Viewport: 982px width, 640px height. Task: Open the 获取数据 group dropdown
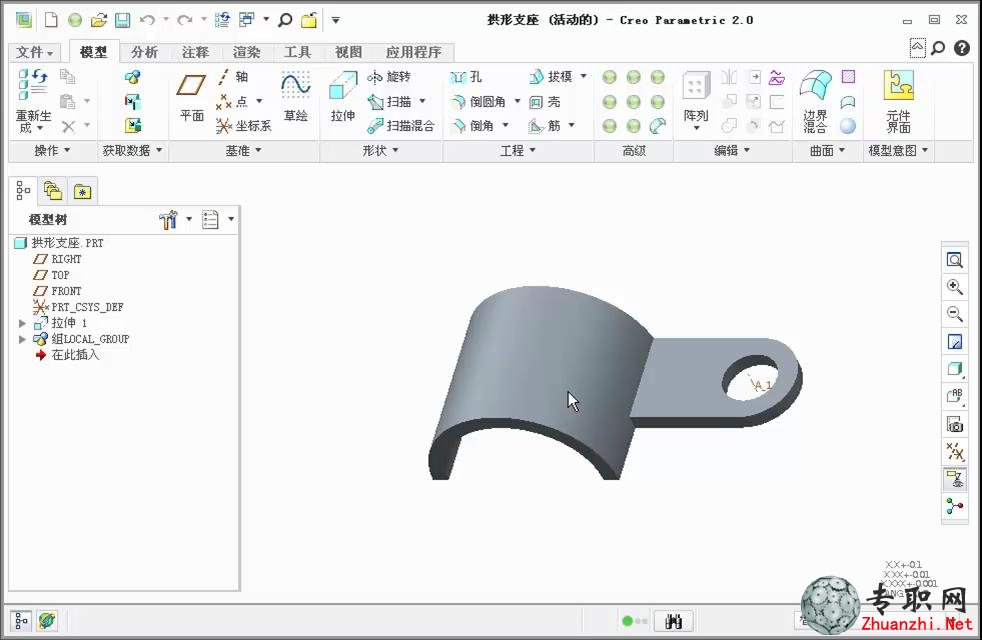pos(132,150)
